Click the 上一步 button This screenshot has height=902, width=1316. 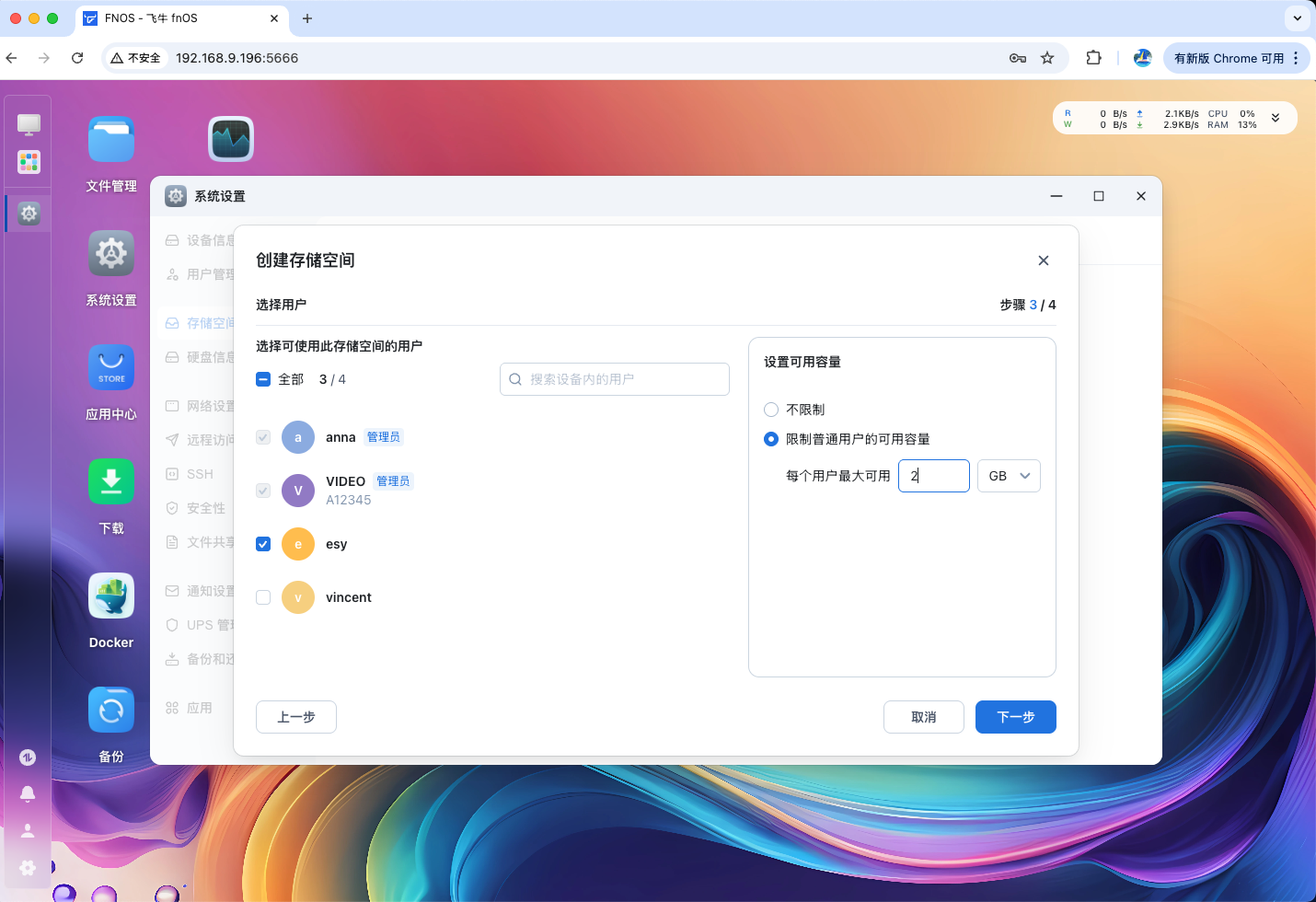click(x=295, y=717)
